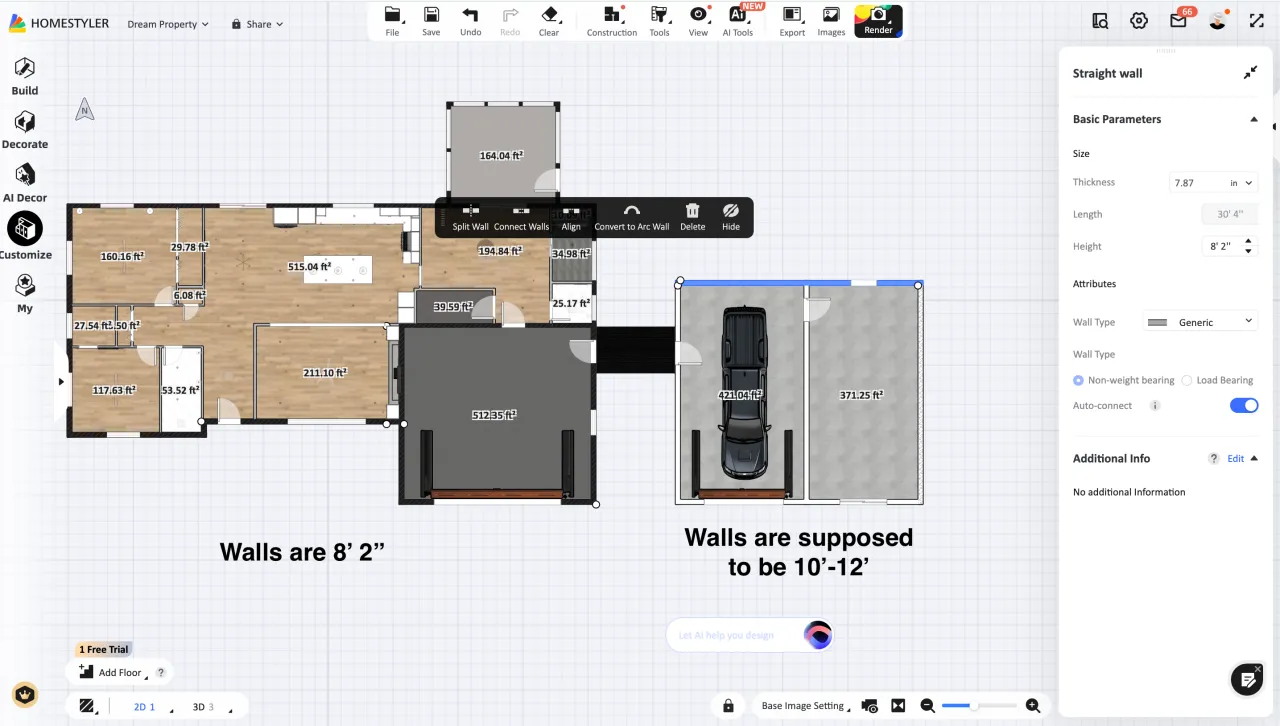
Task: Select Load Bearing radio option
Action: click(x=1187, y=380)
